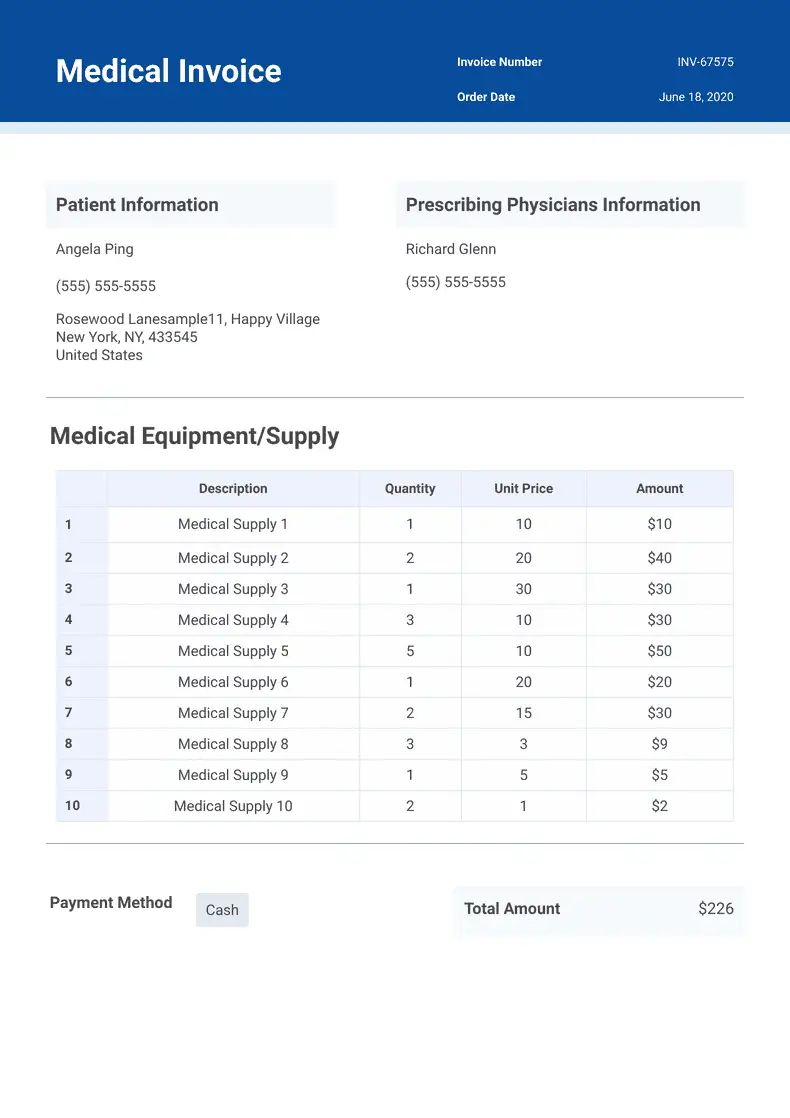Select the invoice number INV-67575
790x1118 pixels.
[x=705, y=62]
